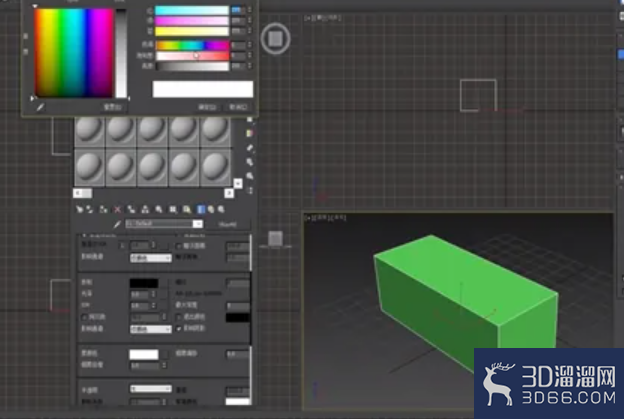Click Put Material to Scene icon
The height and width of the screenshot is (419, 624).
pos(90,209)
